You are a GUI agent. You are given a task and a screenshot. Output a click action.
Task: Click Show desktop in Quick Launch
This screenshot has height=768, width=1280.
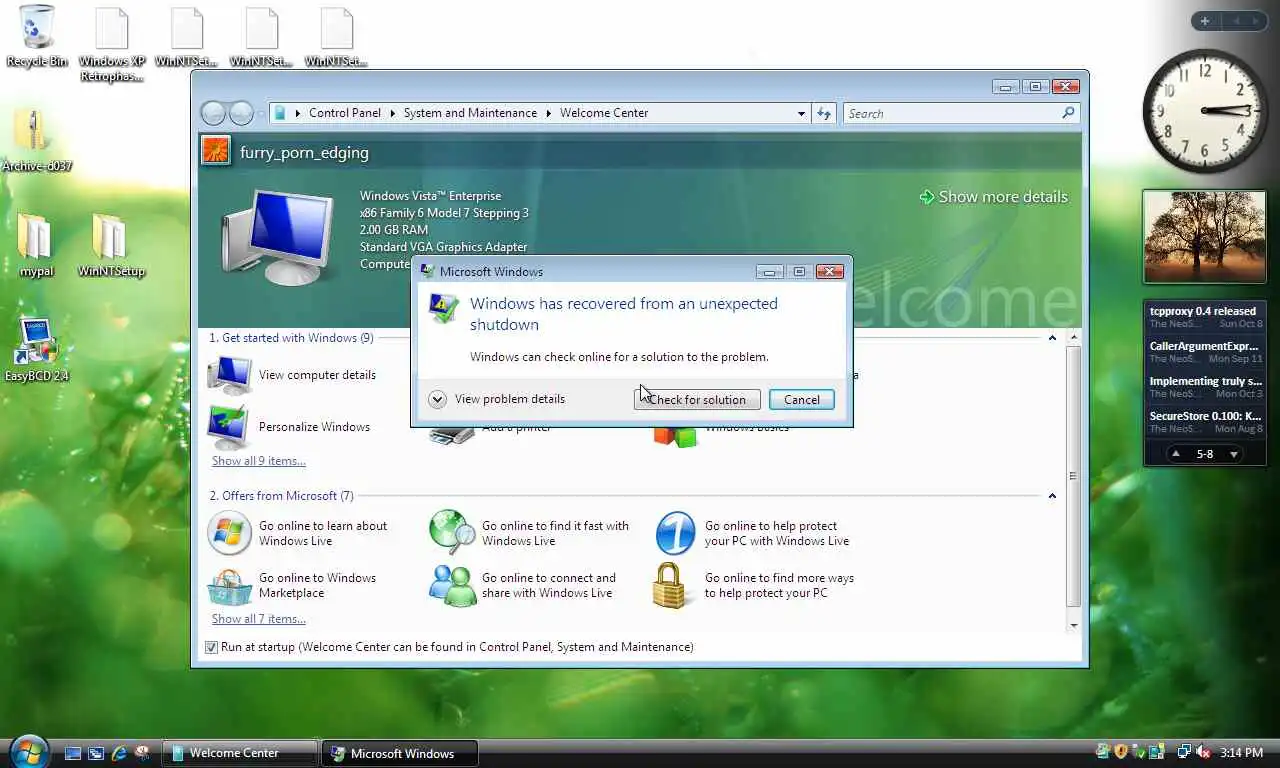(73, 753)
